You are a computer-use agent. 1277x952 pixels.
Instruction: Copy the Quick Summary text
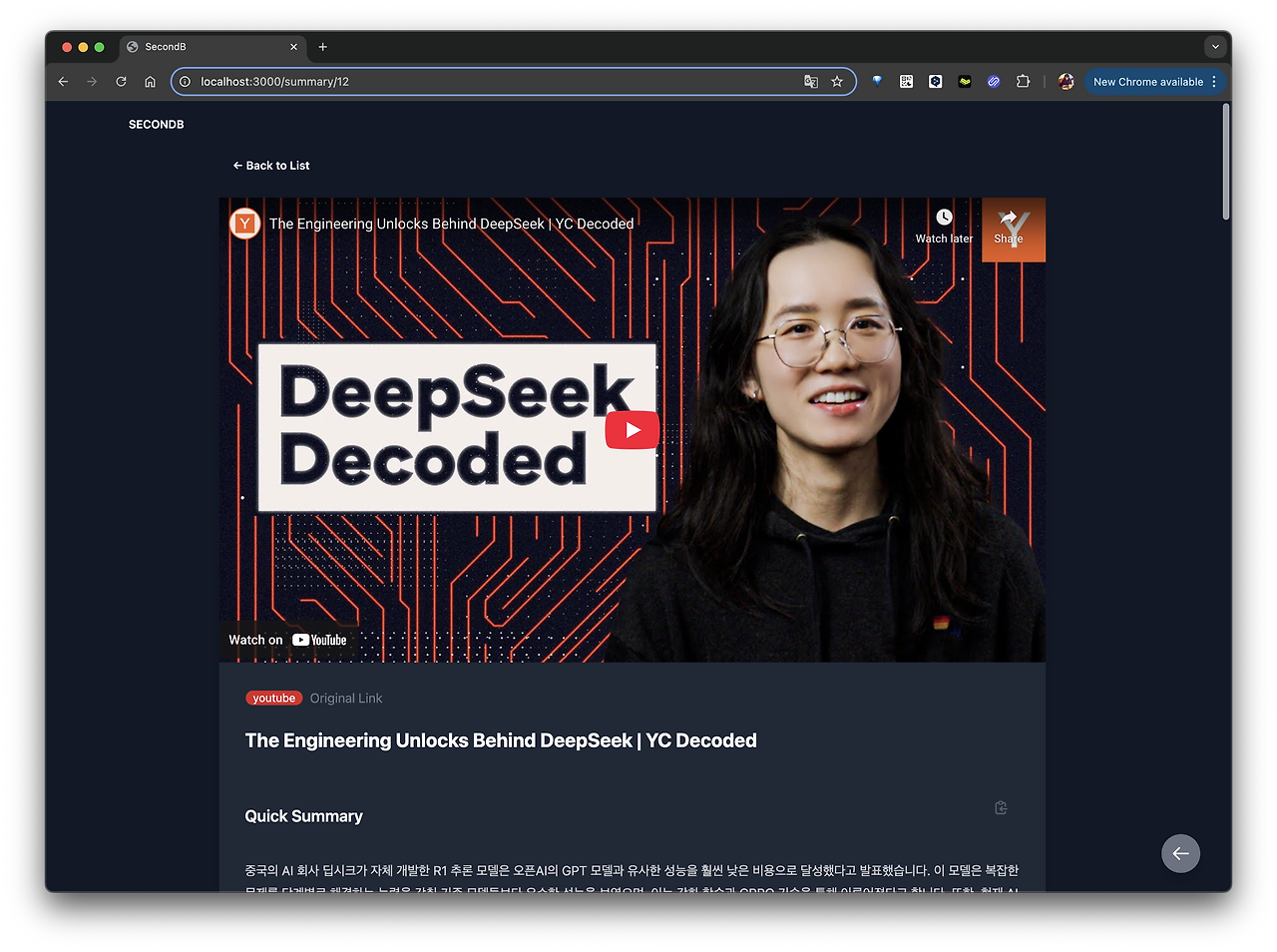pos(1001,807)
